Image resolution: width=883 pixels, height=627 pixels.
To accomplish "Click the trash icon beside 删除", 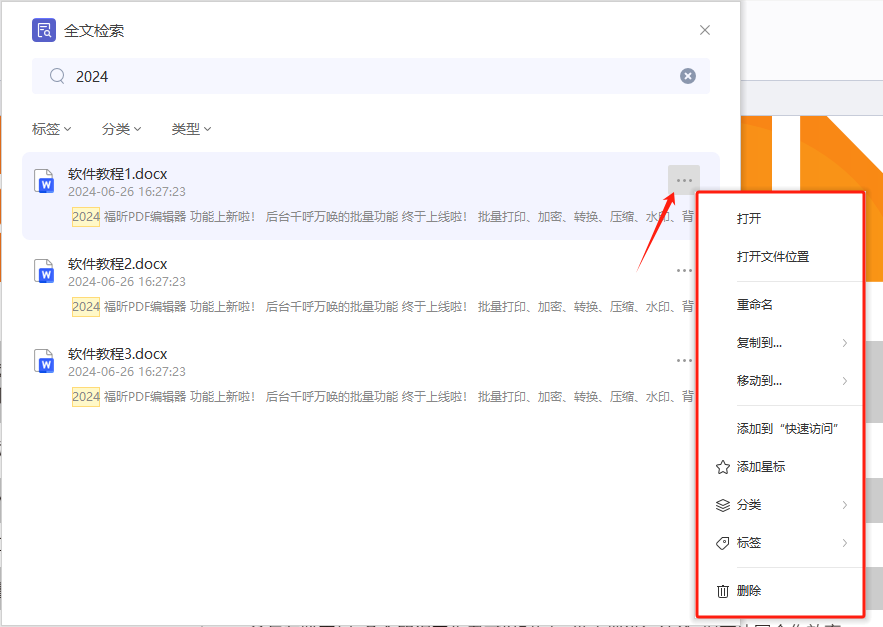I will 723,591.
